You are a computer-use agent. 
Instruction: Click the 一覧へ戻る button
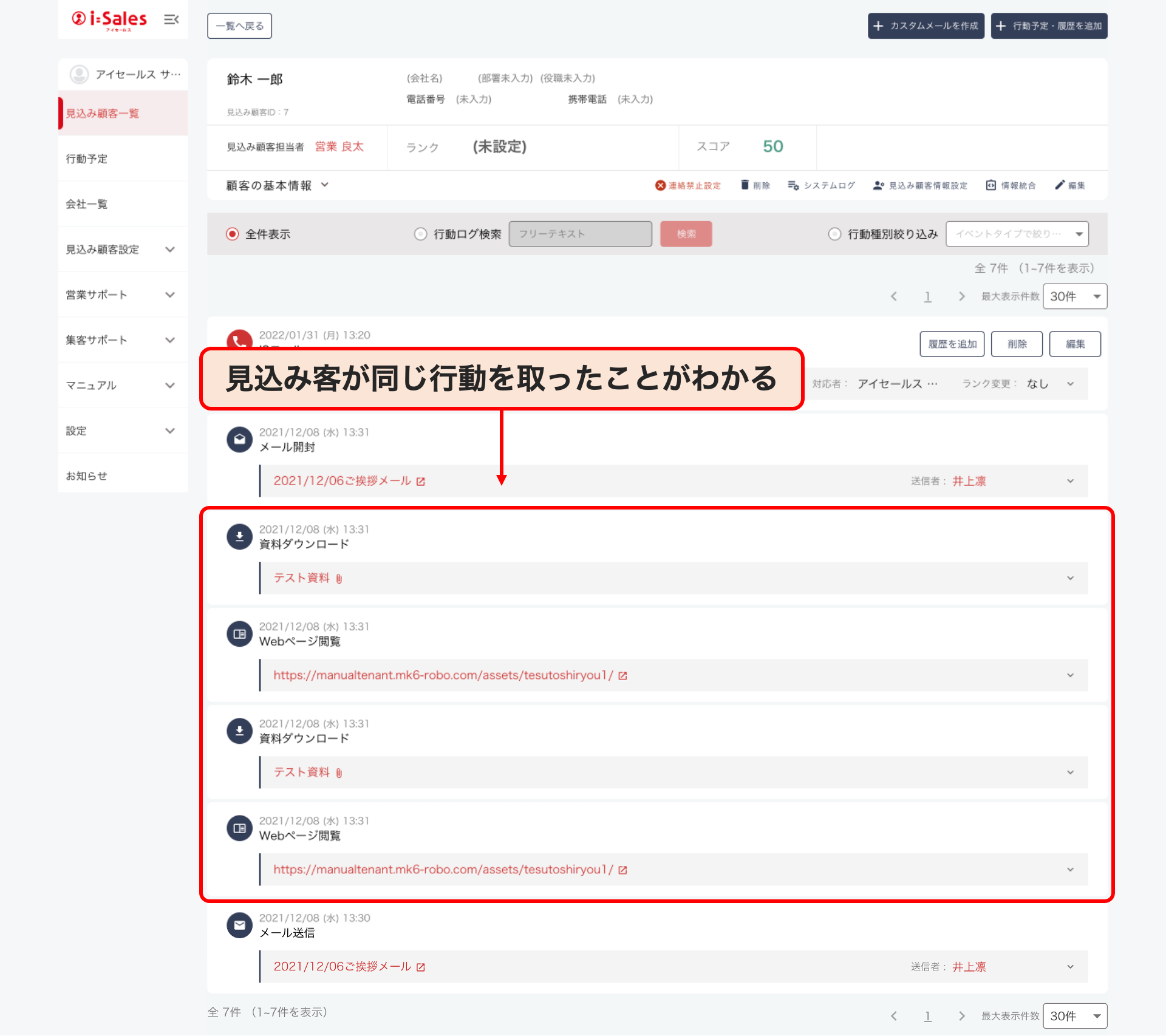click(239, 26)
